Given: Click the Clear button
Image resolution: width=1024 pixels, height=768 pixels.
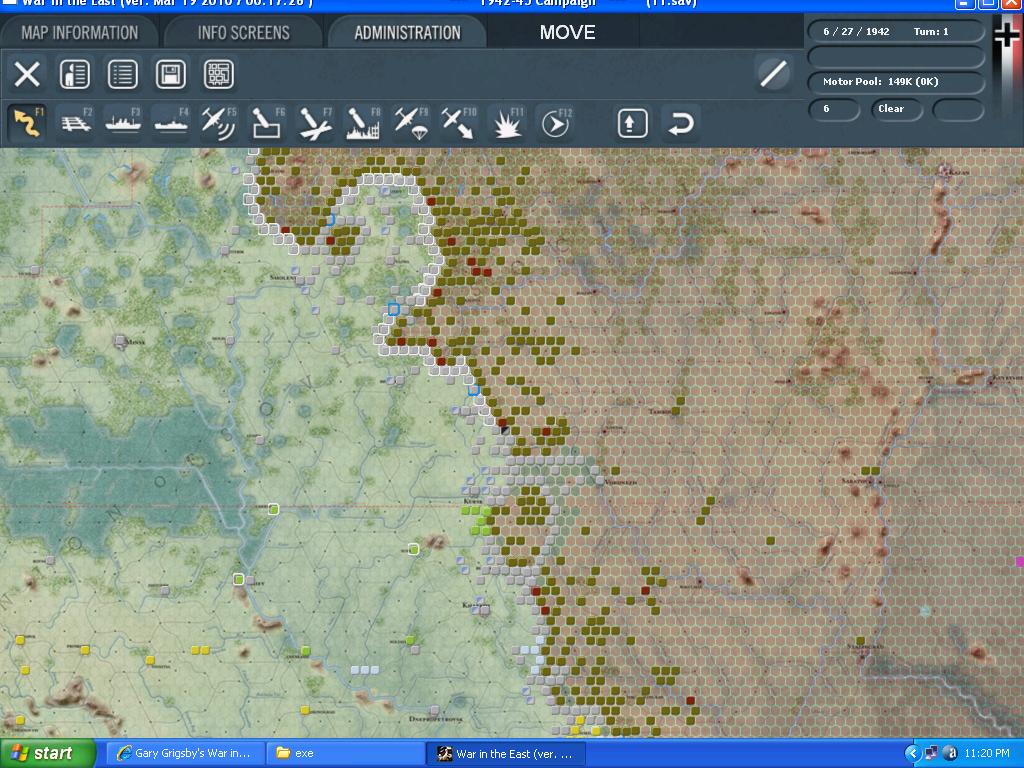Looking at the screenshot, I should pos(896,109).
